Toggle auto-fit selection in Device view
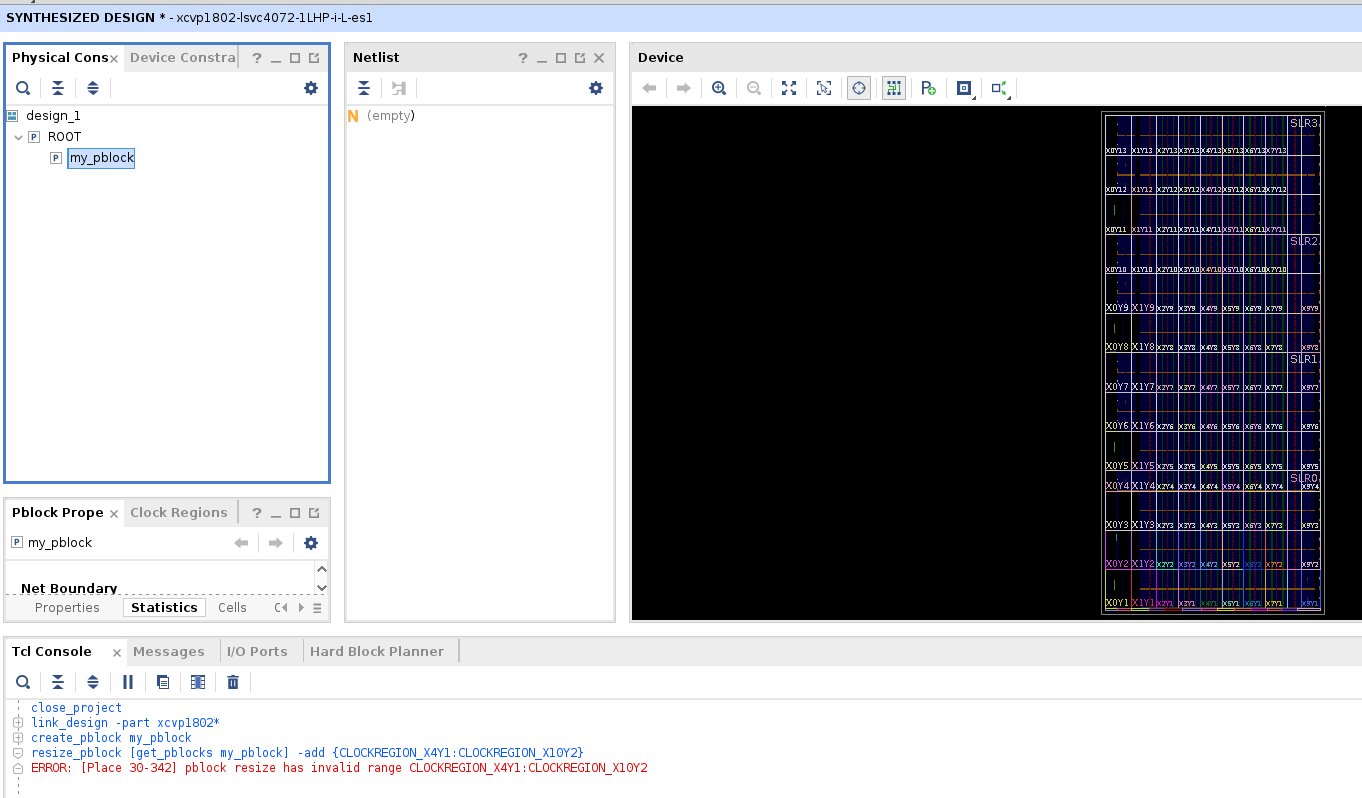Screen dimensions: 1362x798 (x=858, y=88)
